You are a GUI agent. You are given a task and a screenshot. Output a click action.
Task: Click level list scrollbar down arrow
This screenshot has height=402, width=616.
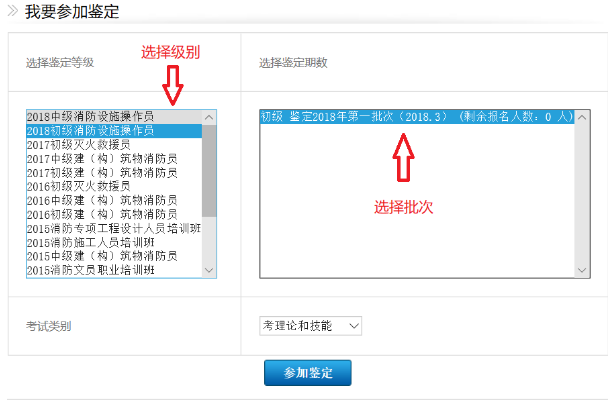[x=208, y=270]
